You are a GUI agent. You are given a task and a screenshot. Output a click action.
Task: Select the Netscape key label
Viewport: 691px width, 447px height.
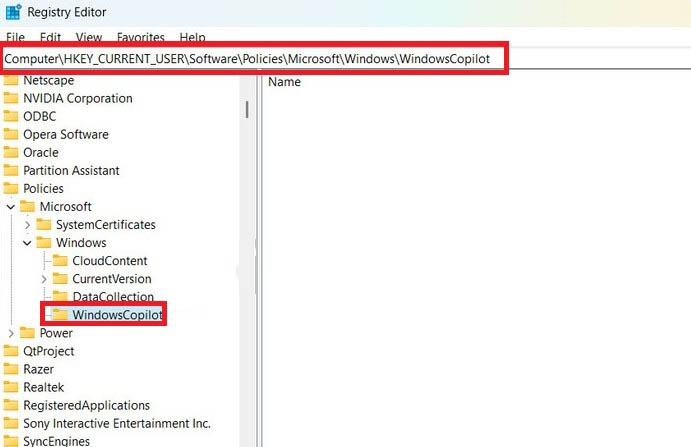(x=48, y=80)
